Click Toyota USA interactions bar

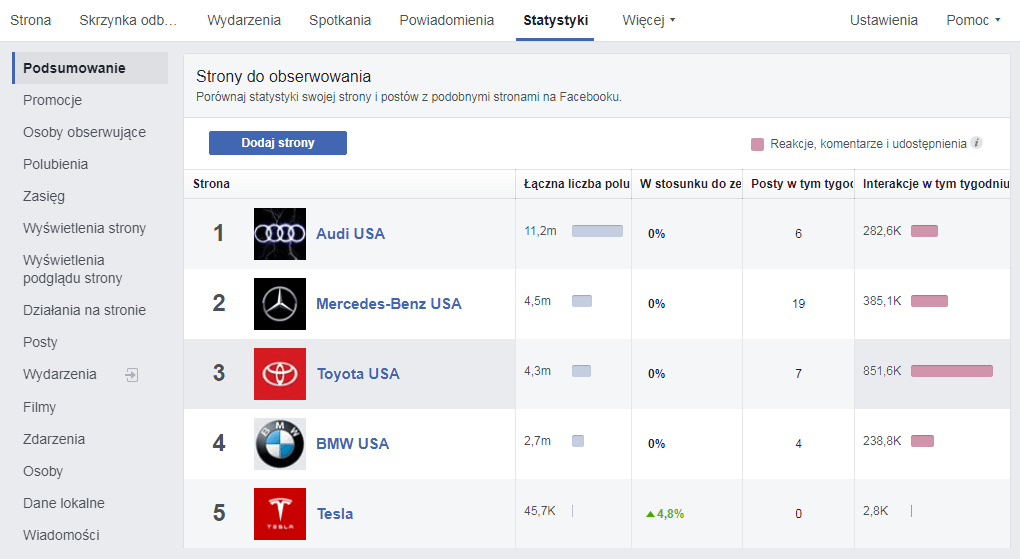coord(951,371)
